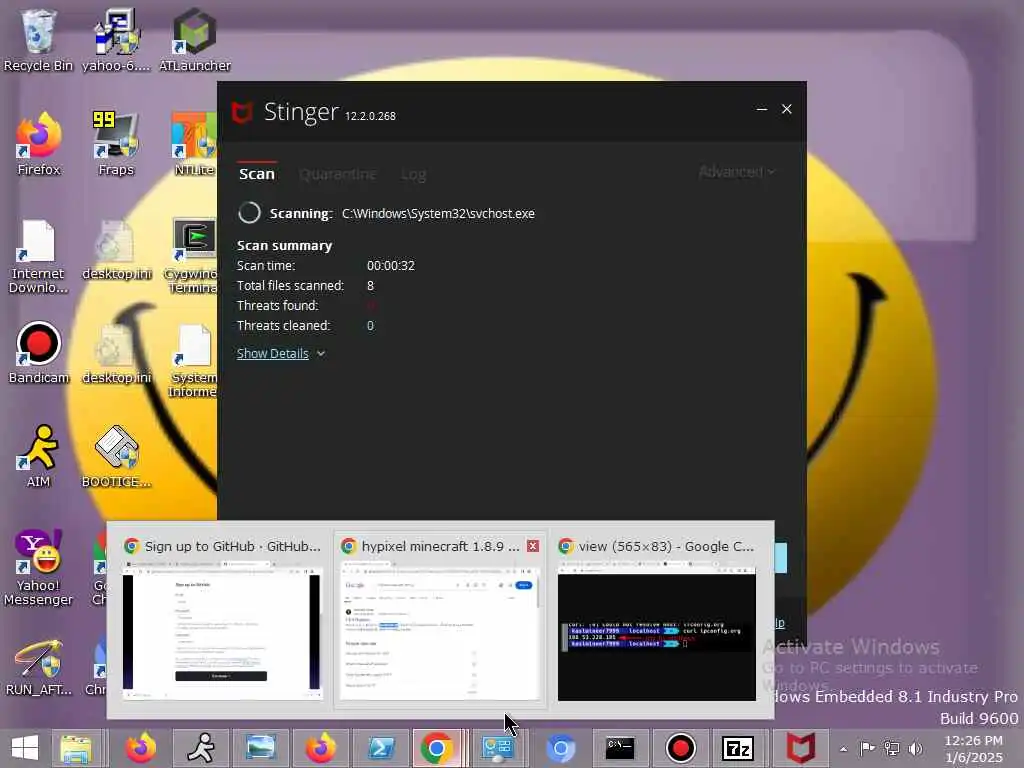Screen dimensions: 1024x768
Task: Open the PowerShell taskbar icon
Action: (381, 748)
